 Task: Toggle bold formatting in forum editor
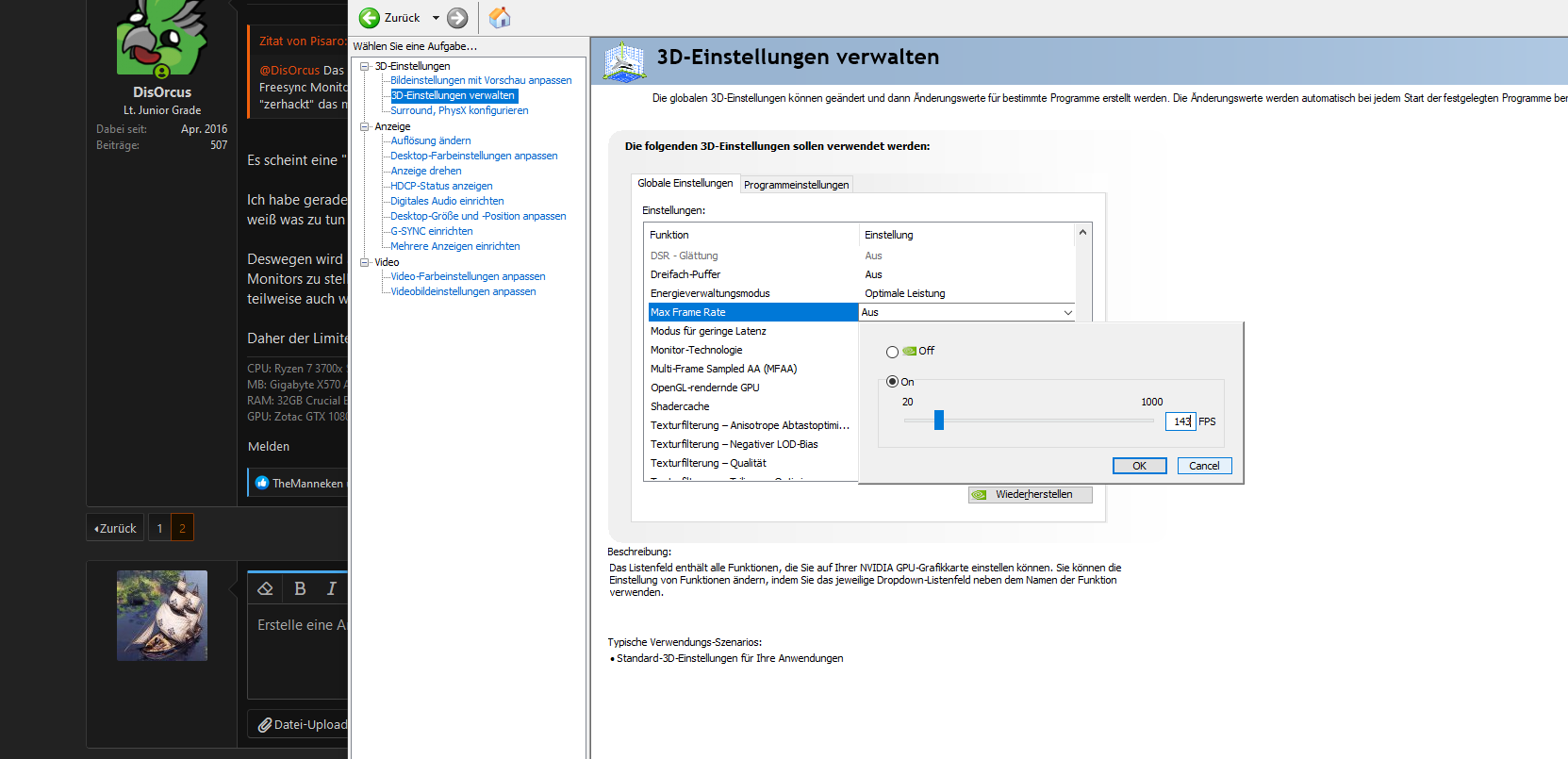pyautogui.click(x=300, y=588)
